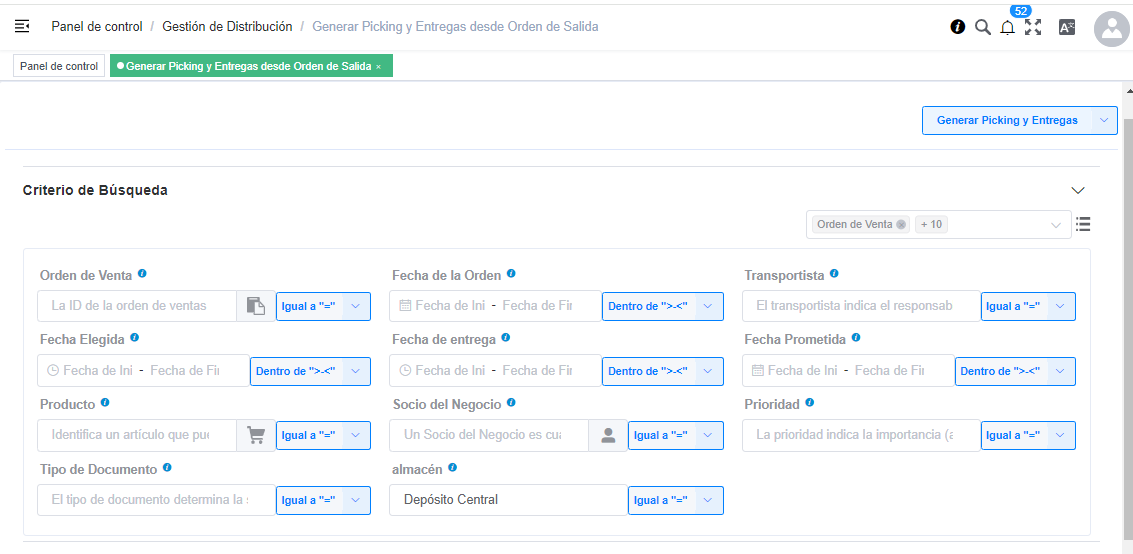Viewport: 1133px width, 554px height.
Task: Open the user profile avatar
Action: pyautogui.click(x=1112, y=29)
